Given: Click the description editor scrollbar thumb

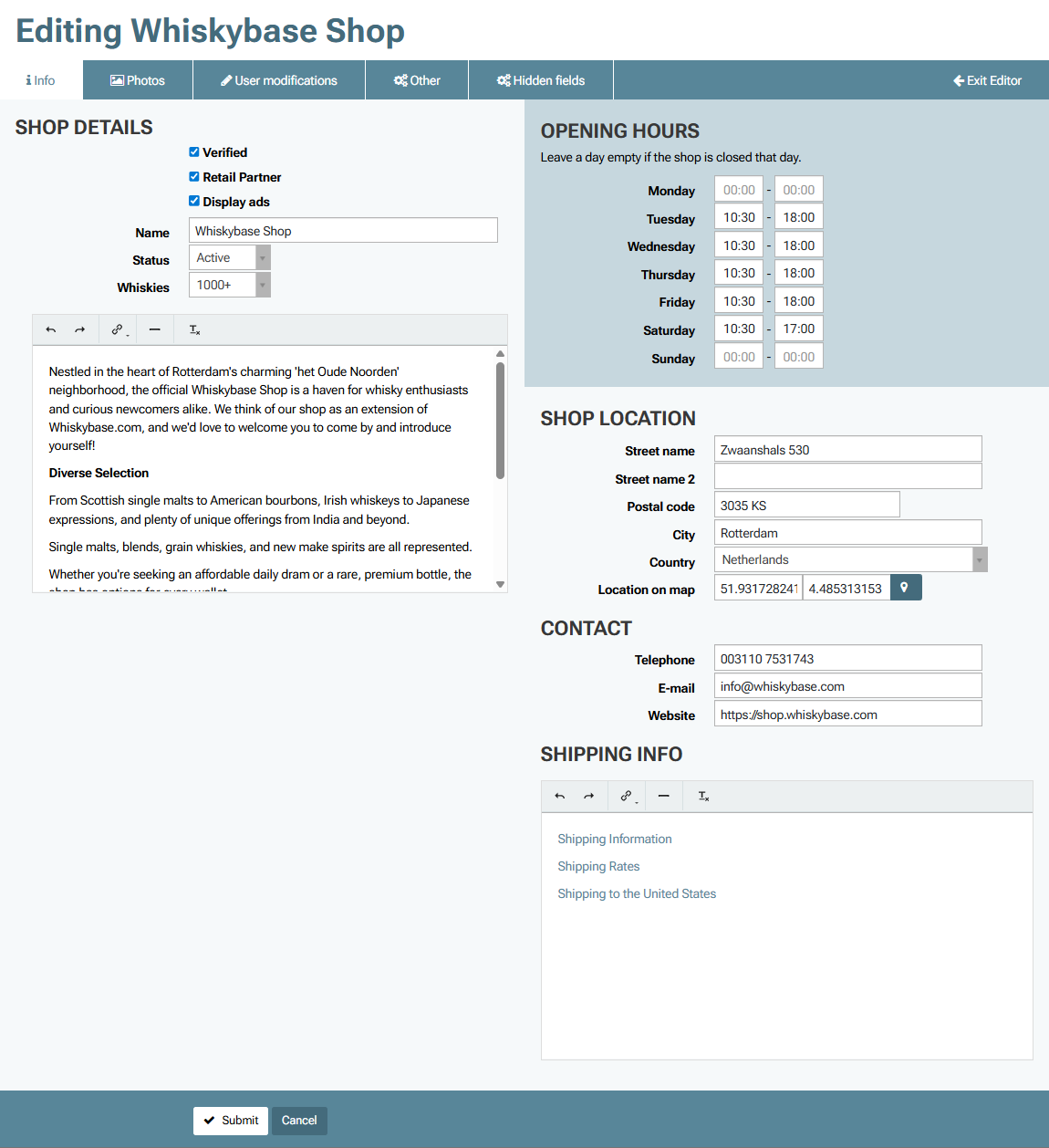Looking at the screenshot, I should point(500,420).
